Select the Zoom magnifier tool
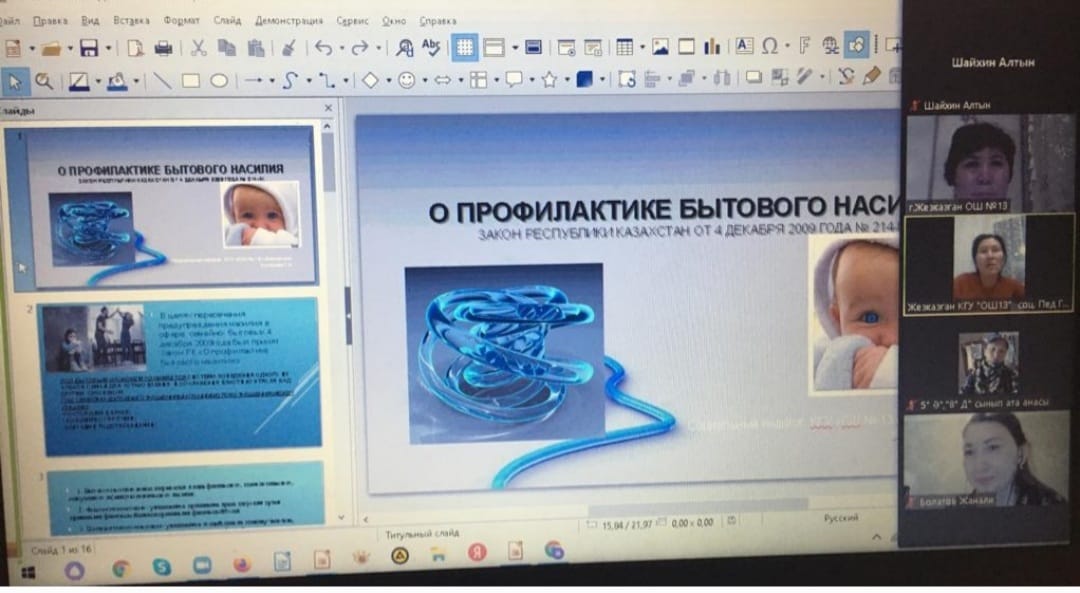The image size is (1080, 593). 44,81
